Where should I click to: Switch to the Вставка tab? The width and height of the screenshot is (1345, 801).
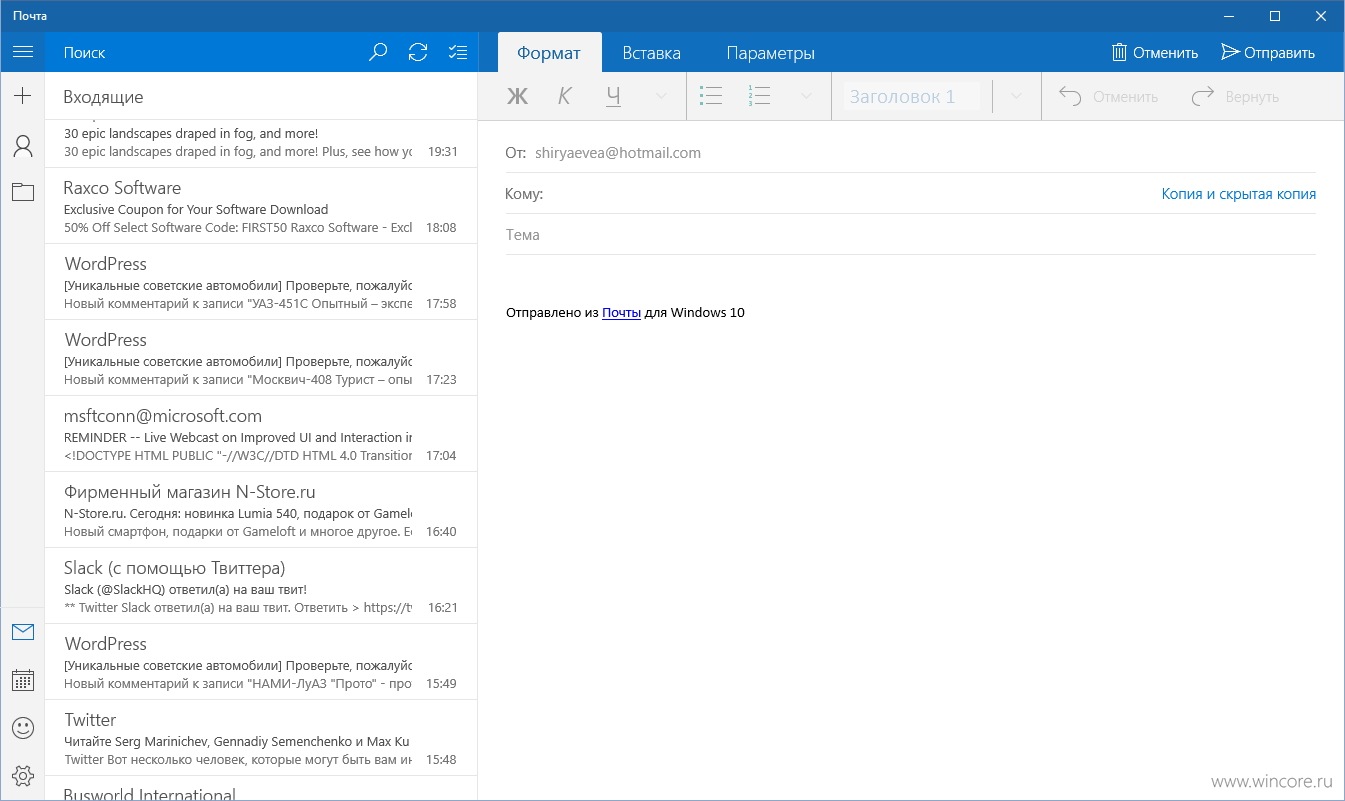pyautogui.click(x=651, y=53)
